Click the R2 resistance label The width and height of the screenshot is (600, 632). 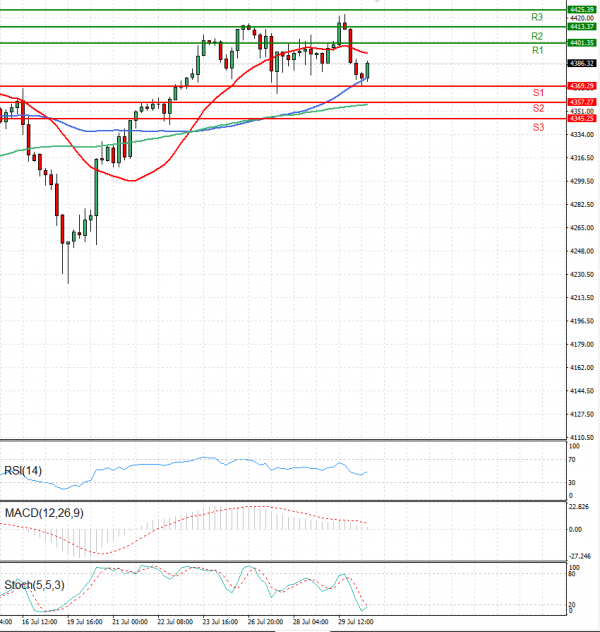[537, 36]
